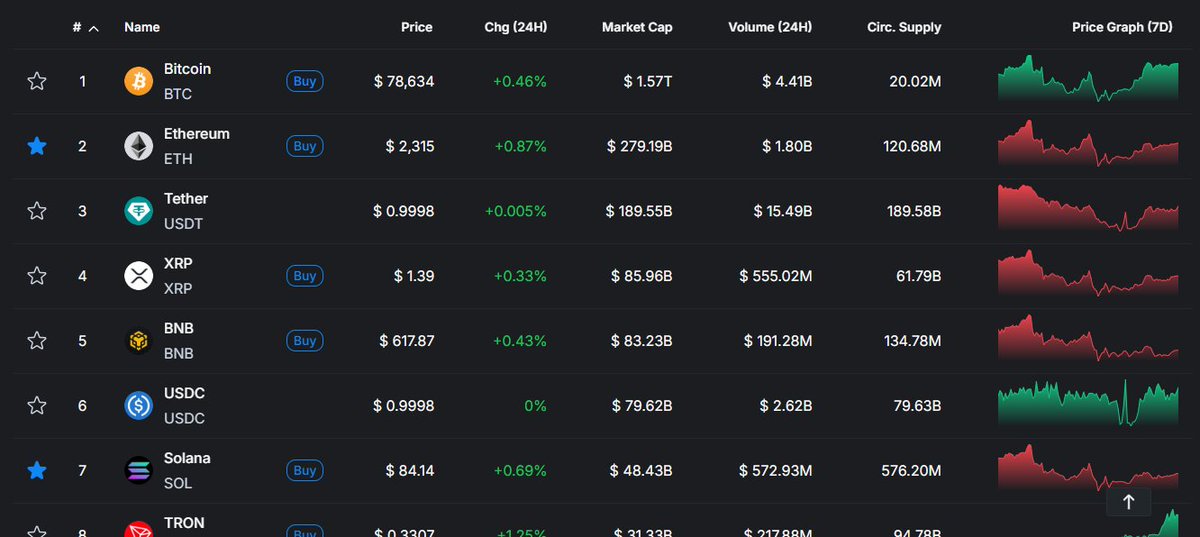Click the Solana logo icon
Viewport: 1200px width, 537px height.
tap(138, 470)
